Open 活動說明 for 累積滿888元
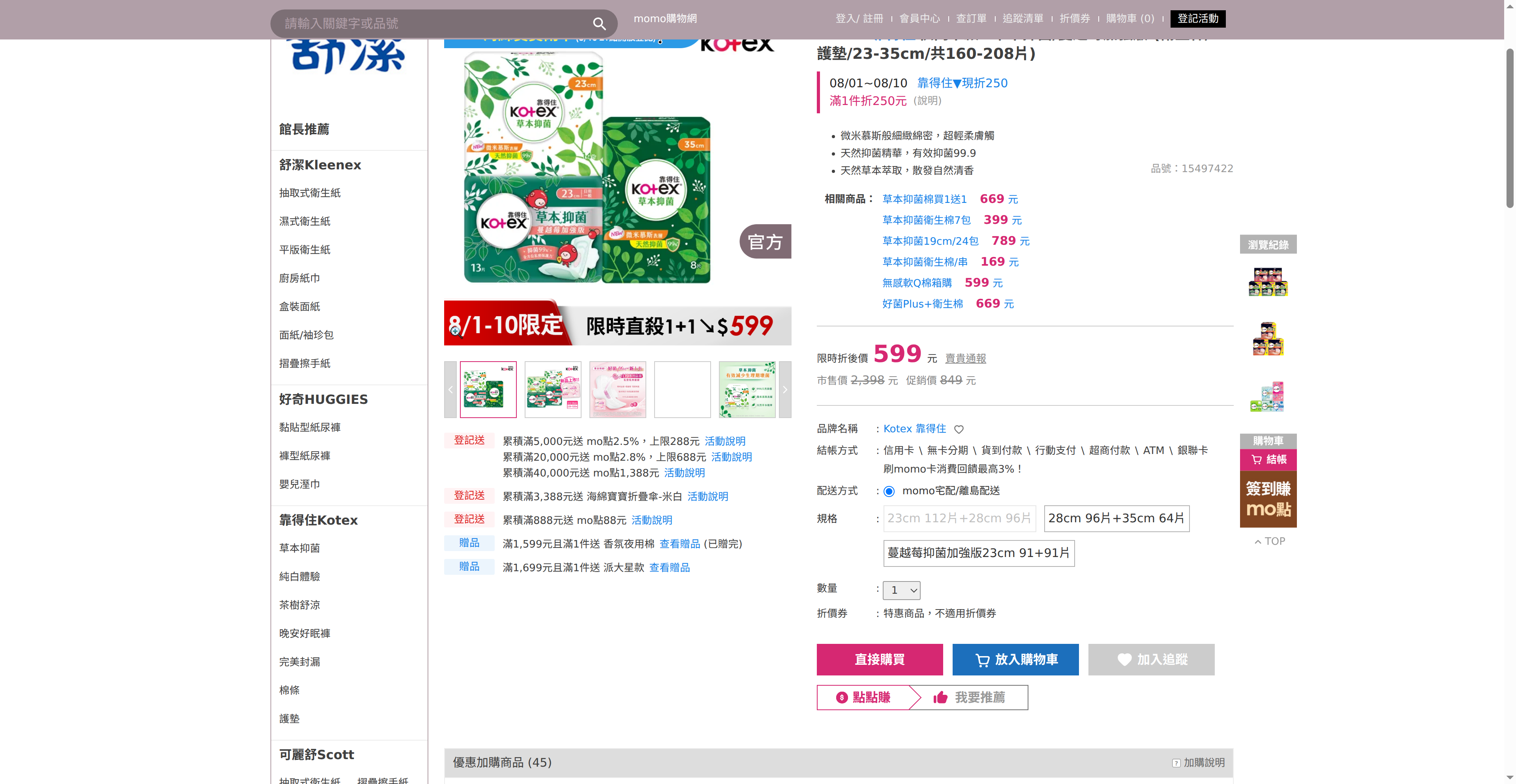This screenshot has height=784, width=1516. (651, 520)
